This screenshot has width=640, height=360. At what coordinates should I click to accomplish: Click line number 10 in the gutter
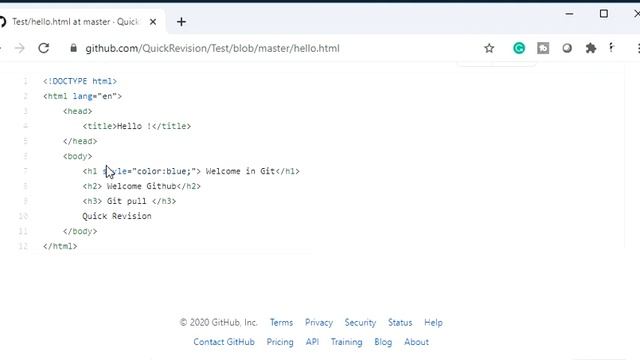[23, 216]
